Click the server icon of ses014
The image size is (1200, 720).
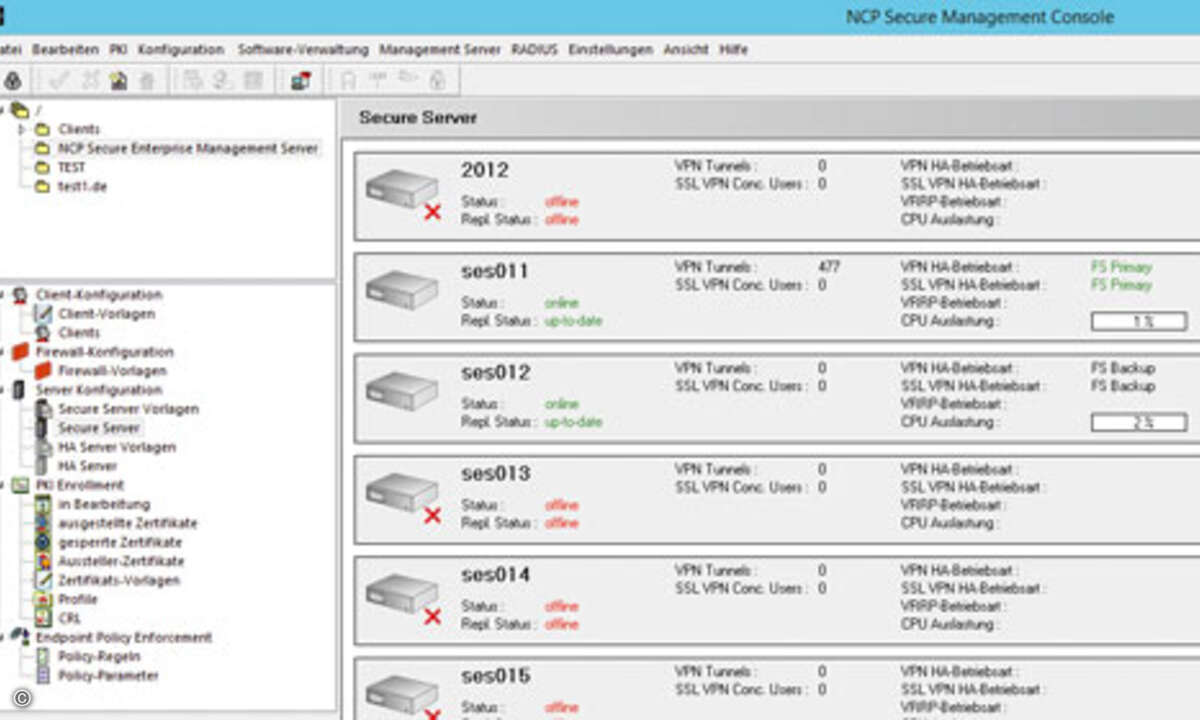402,596
